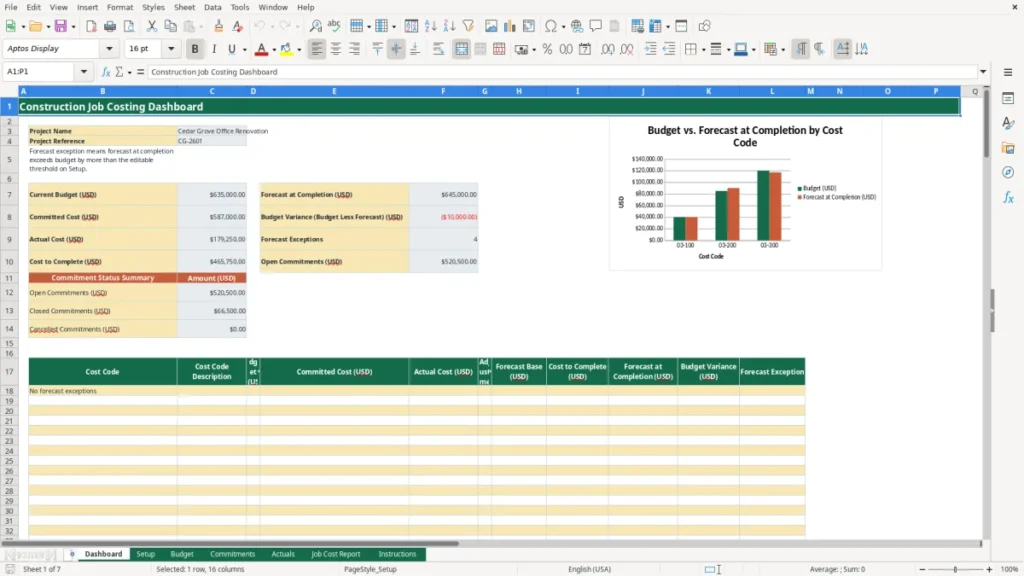The image size is (1024, 576).
Task: Open the Font Name dropdown arrow
Action: pos(109,48)
